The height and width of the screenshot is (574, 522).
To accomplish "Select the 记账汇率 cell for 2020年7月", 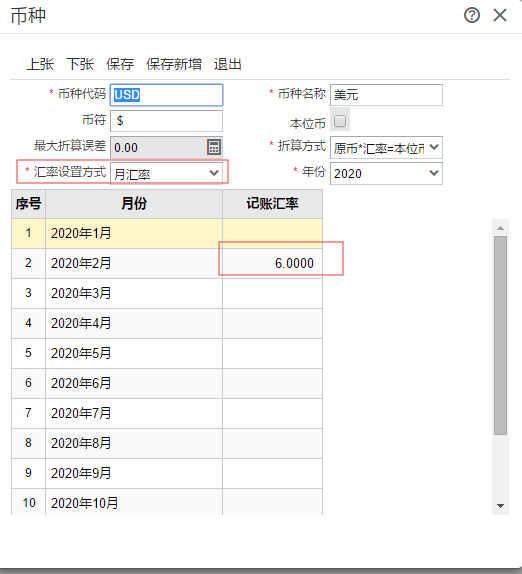I will click(x=272, y=414).
